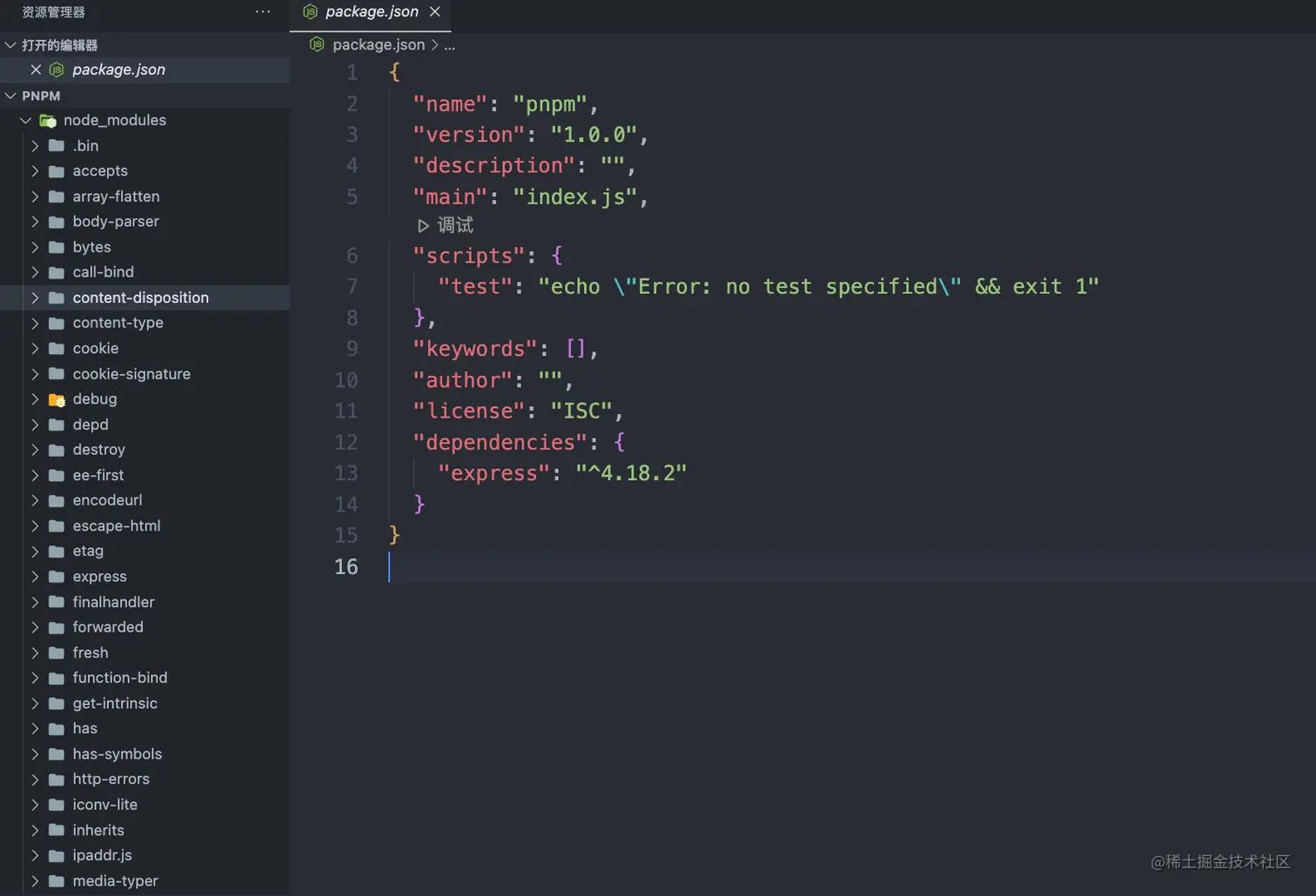Screen dimensions: 1316x896
Task: Click the forwarded folder icon
Action: click(57, 627)
